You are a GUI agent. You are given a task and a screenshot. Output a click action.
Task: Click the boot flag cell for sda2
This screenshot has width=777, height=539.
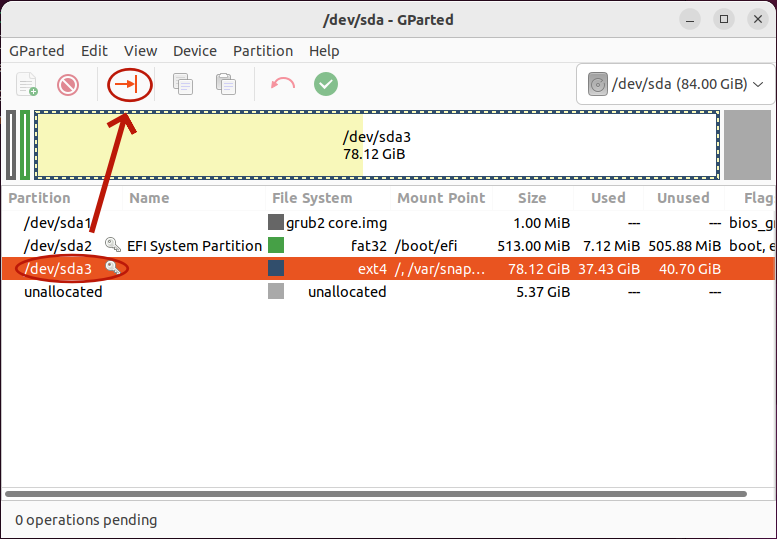point(752,246)
